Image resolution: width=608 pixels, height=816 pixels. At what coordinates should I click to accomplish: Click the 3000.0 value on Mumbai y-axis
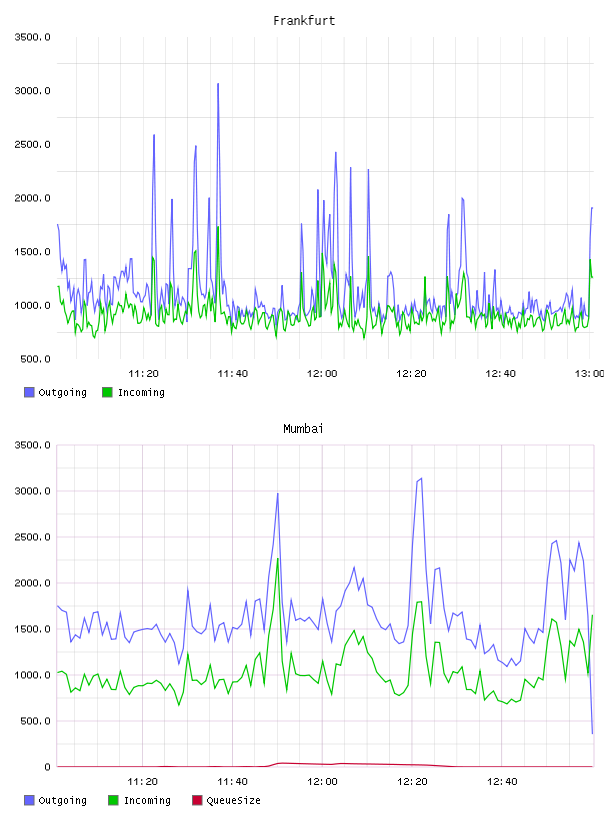[32, 491]
